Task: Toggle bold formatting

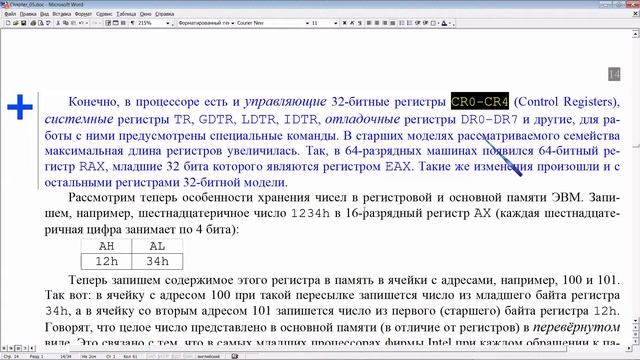Action: [344, 23]
